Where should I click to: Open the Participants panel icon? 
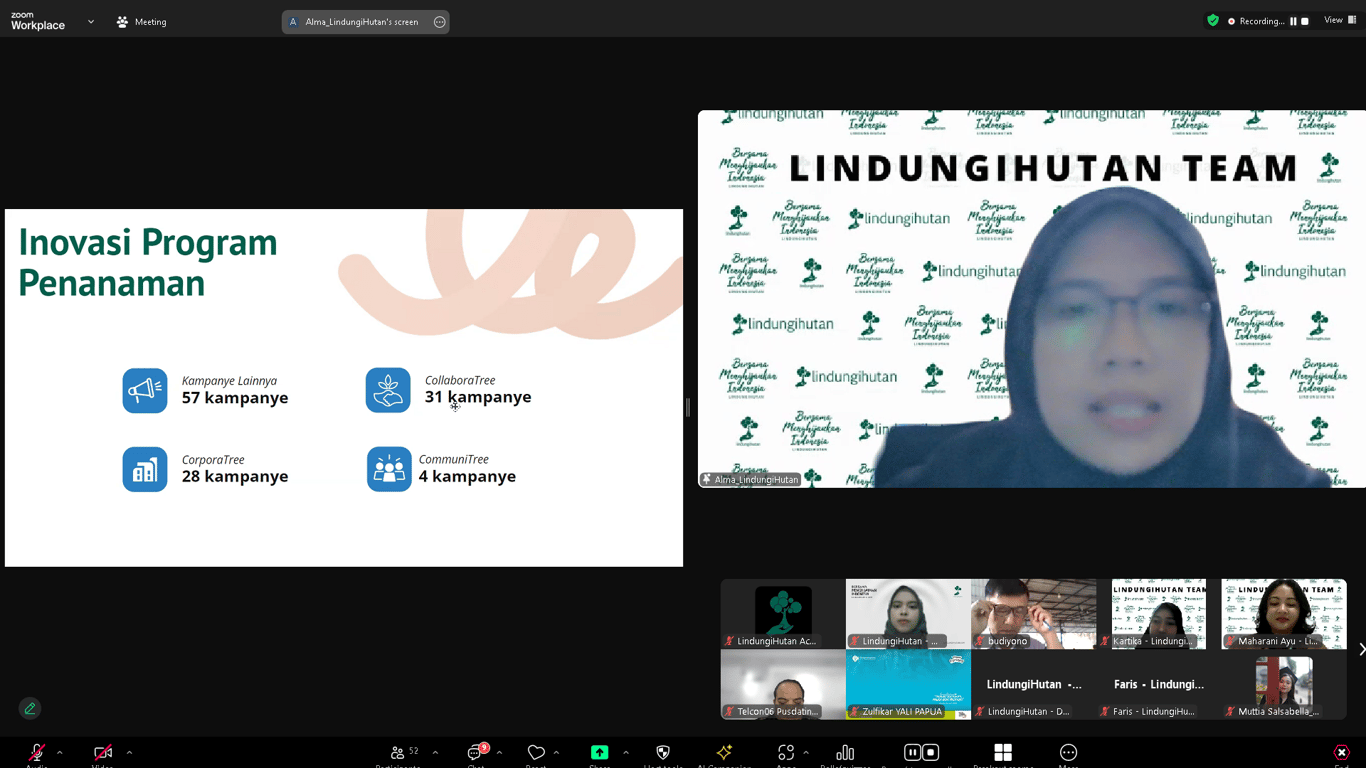pos(398,752)
